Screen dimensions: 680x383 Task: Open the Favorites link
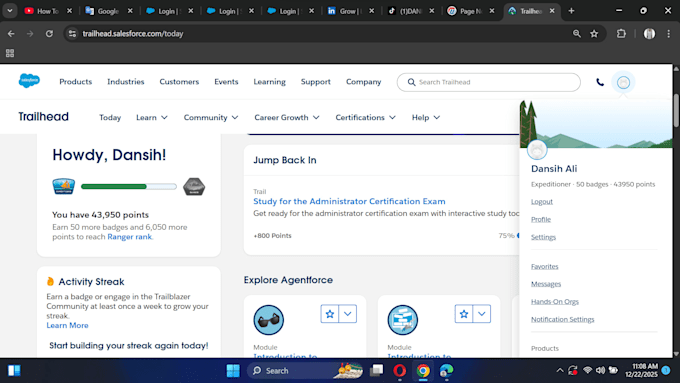545,266
